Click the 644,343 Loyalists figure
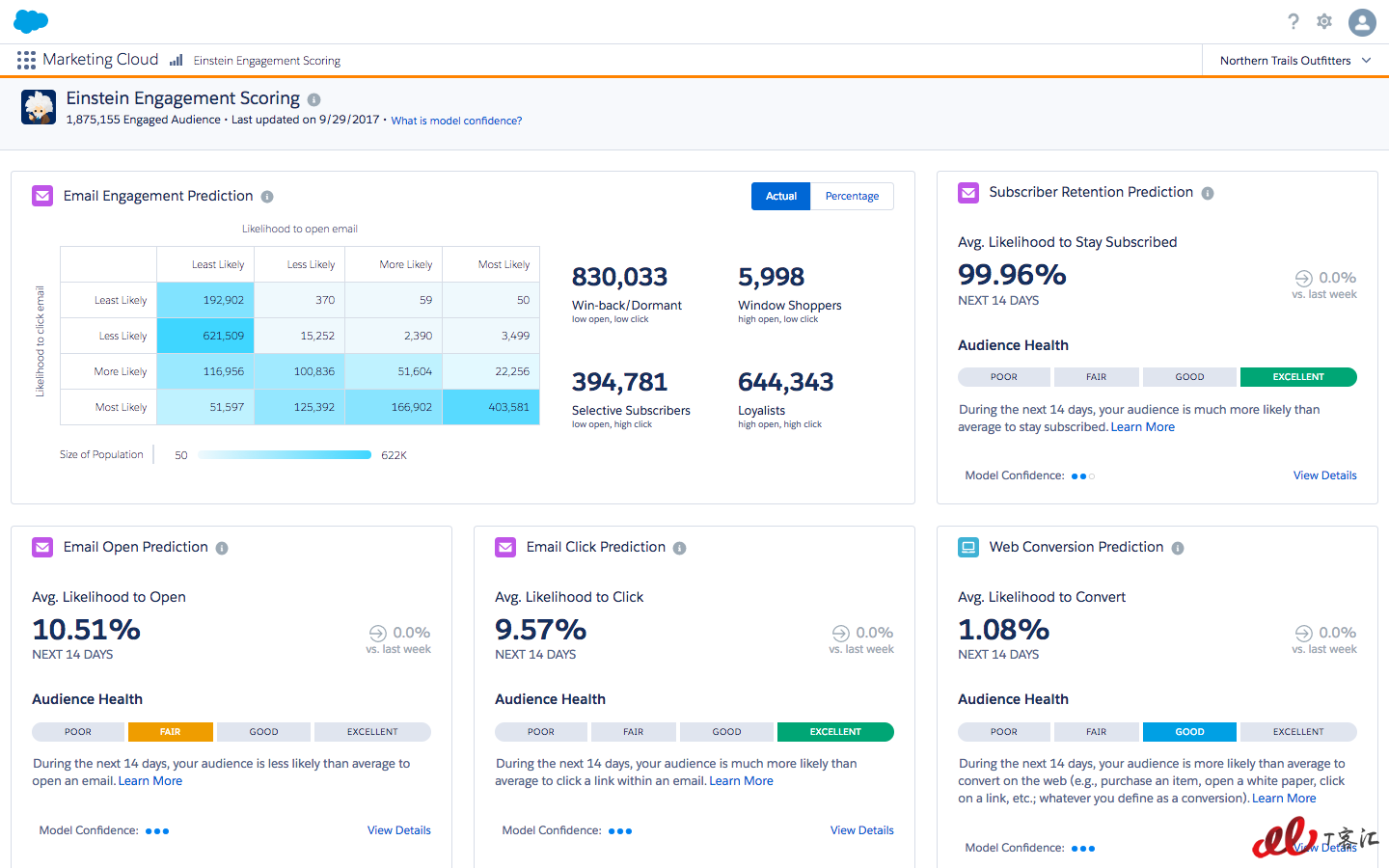This screenshot has height=868, width=1389. click(785, 383)
